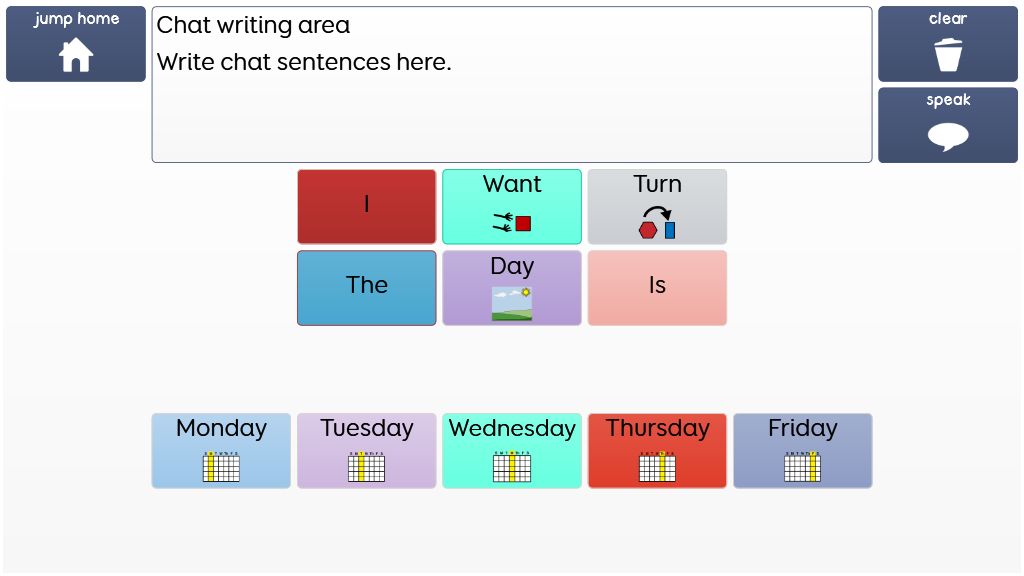Pick the Day landscape picture symbol
1024x576 pixels.
pos(512,304)
